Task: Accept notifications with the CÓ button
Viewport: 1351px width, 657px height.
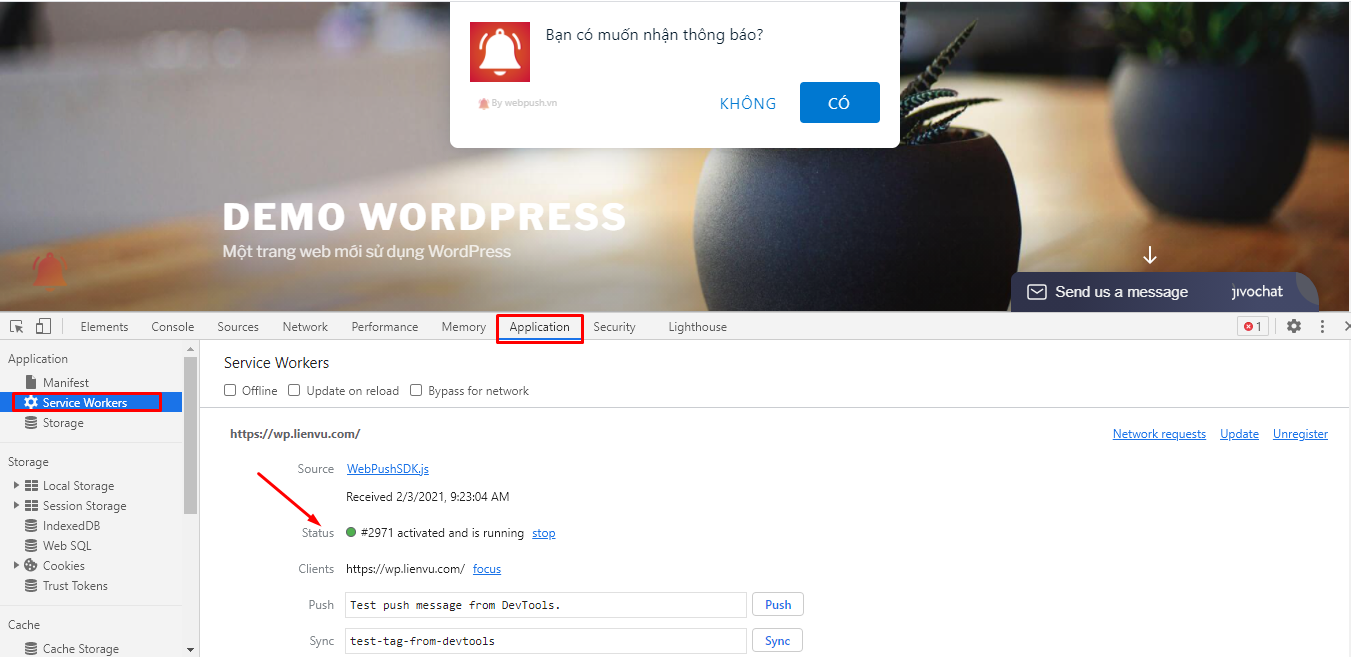Action: [840, 103]
